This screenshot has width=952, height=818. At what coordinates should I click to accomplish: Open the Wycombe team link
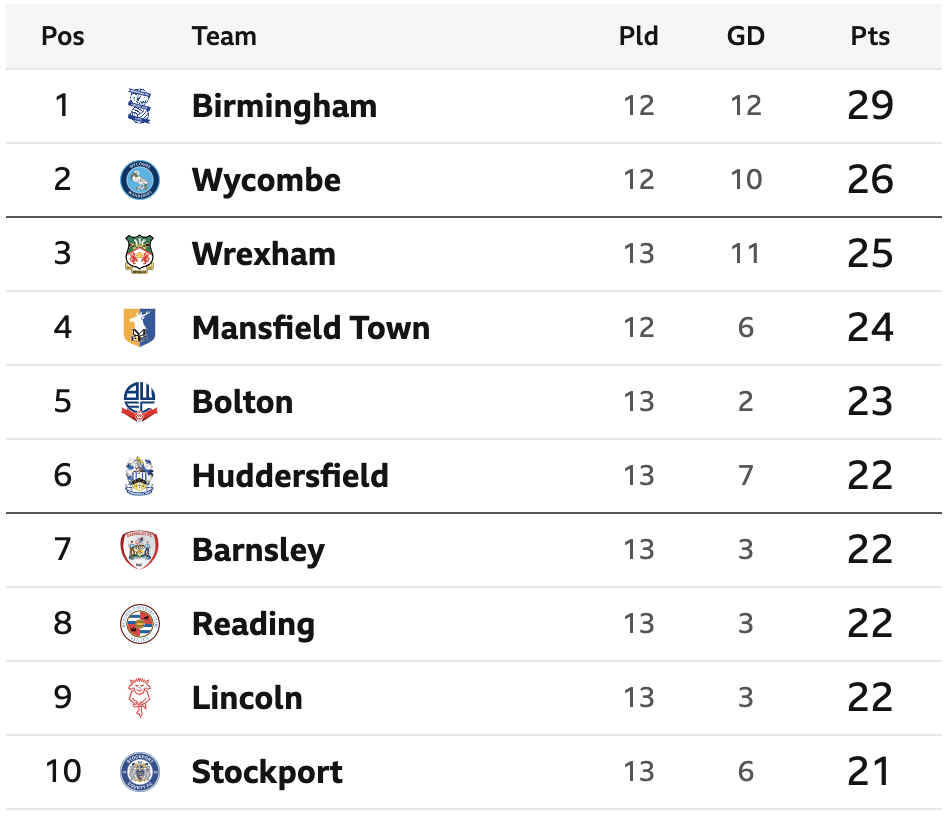click(266, 181)
